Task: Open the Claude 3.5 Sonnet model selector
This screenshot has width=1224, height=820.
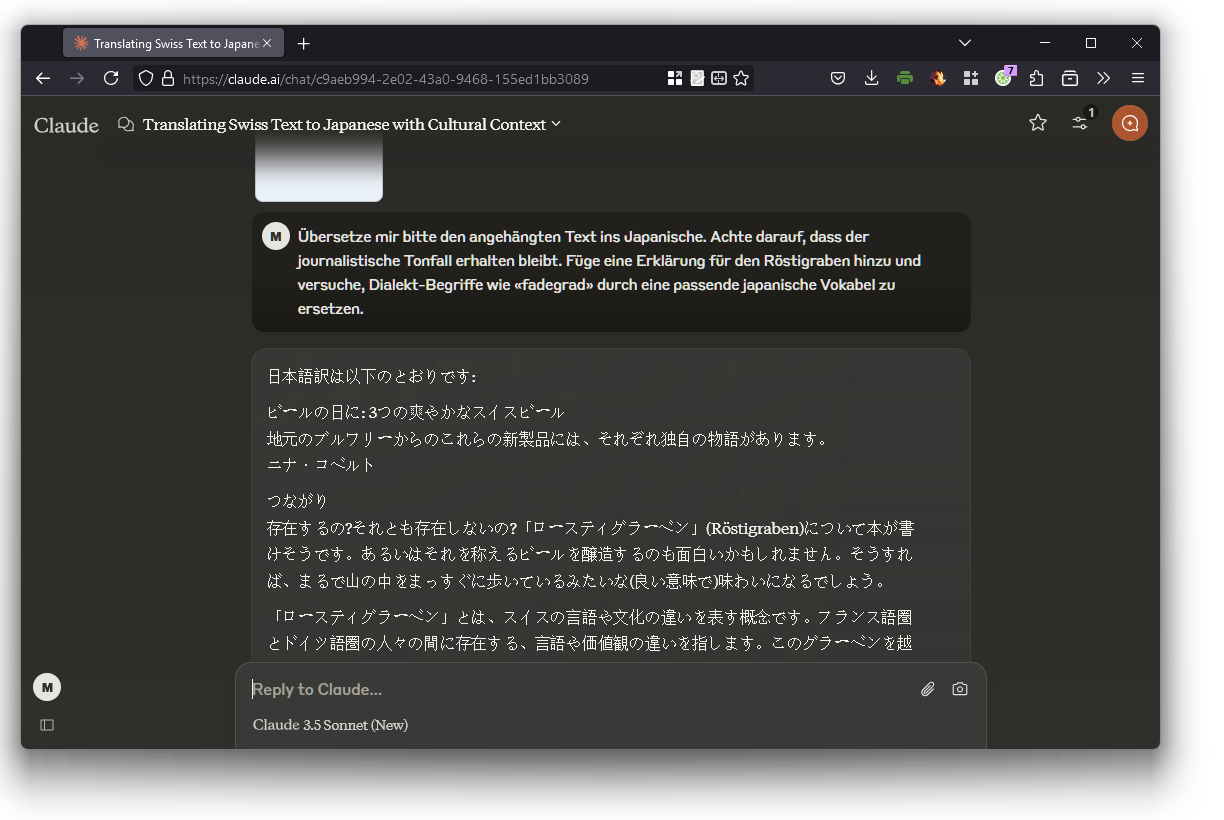Action: click(330, 725)
